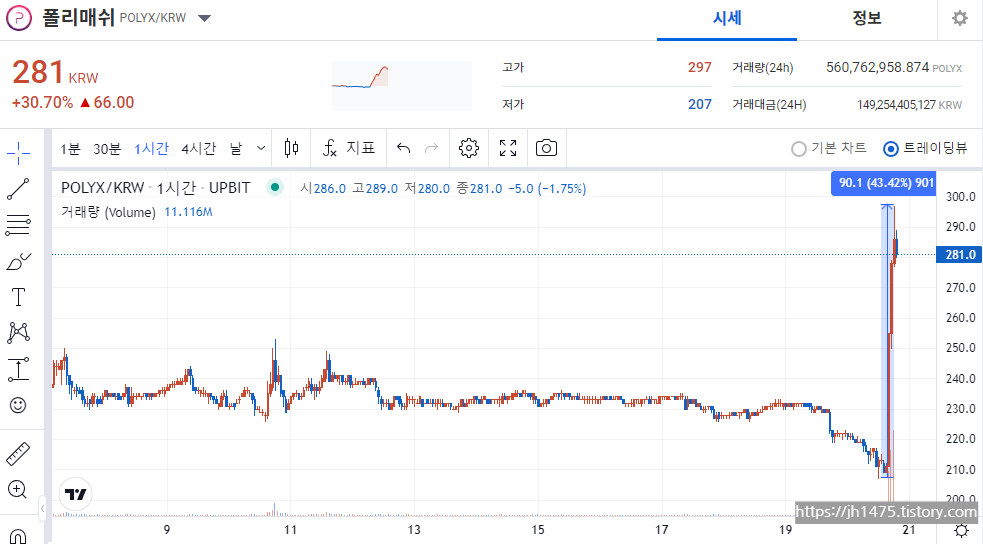Open the indicators (지표) menu
The width and height of the screenshot is (983, 544).
point(349,148)
